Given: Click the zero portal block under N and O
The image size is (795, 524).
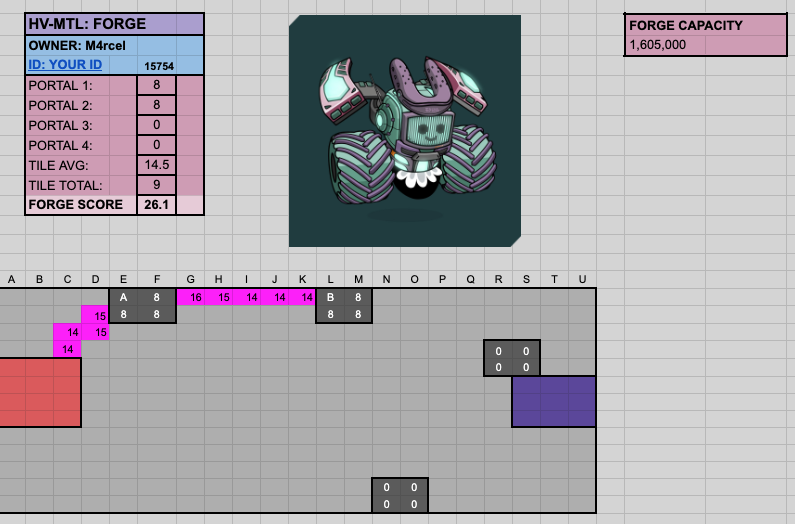Looking at the screenshot, I should pyautogui.click(x=400, y=495).
